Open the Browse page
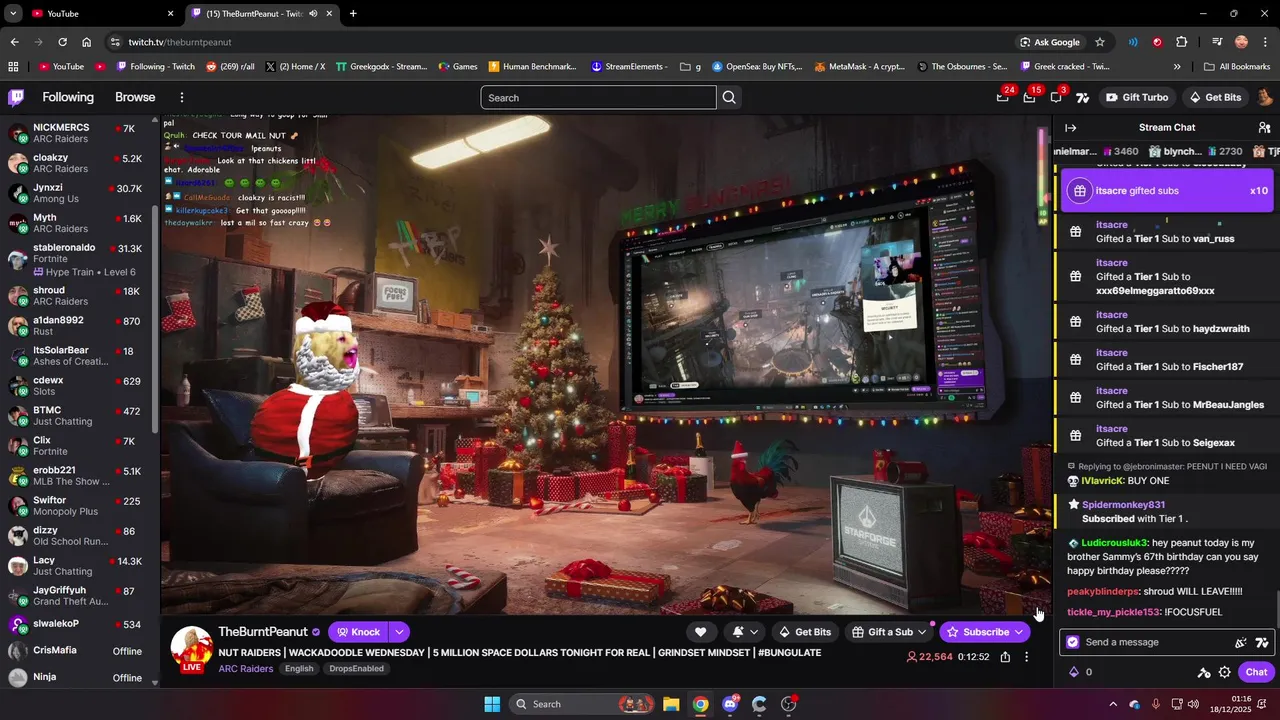 [x=135, y=97]
